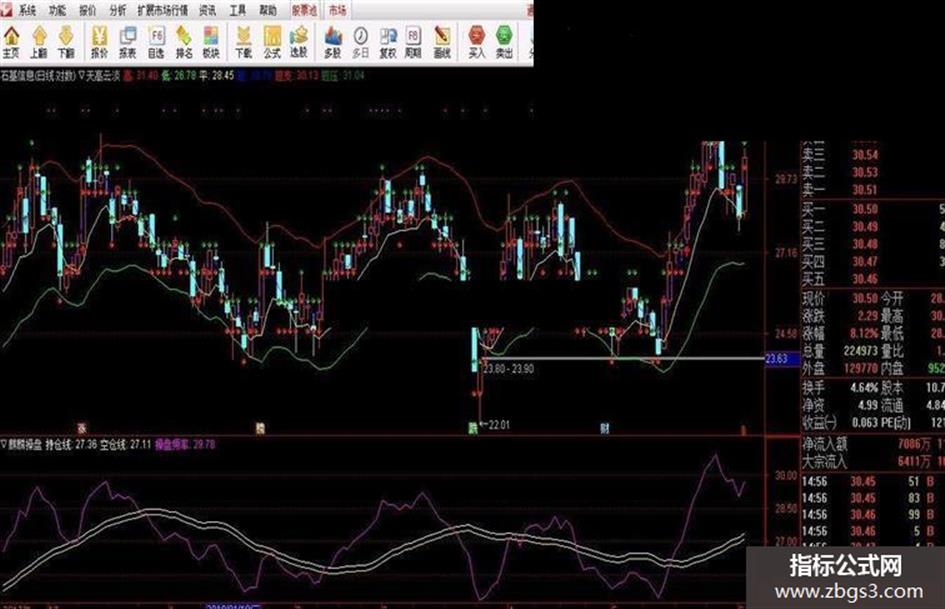Switch to the 股票池 tab
Image resolution: width=945 pixels, height=609 pixels.
click(x=304, y=10)
